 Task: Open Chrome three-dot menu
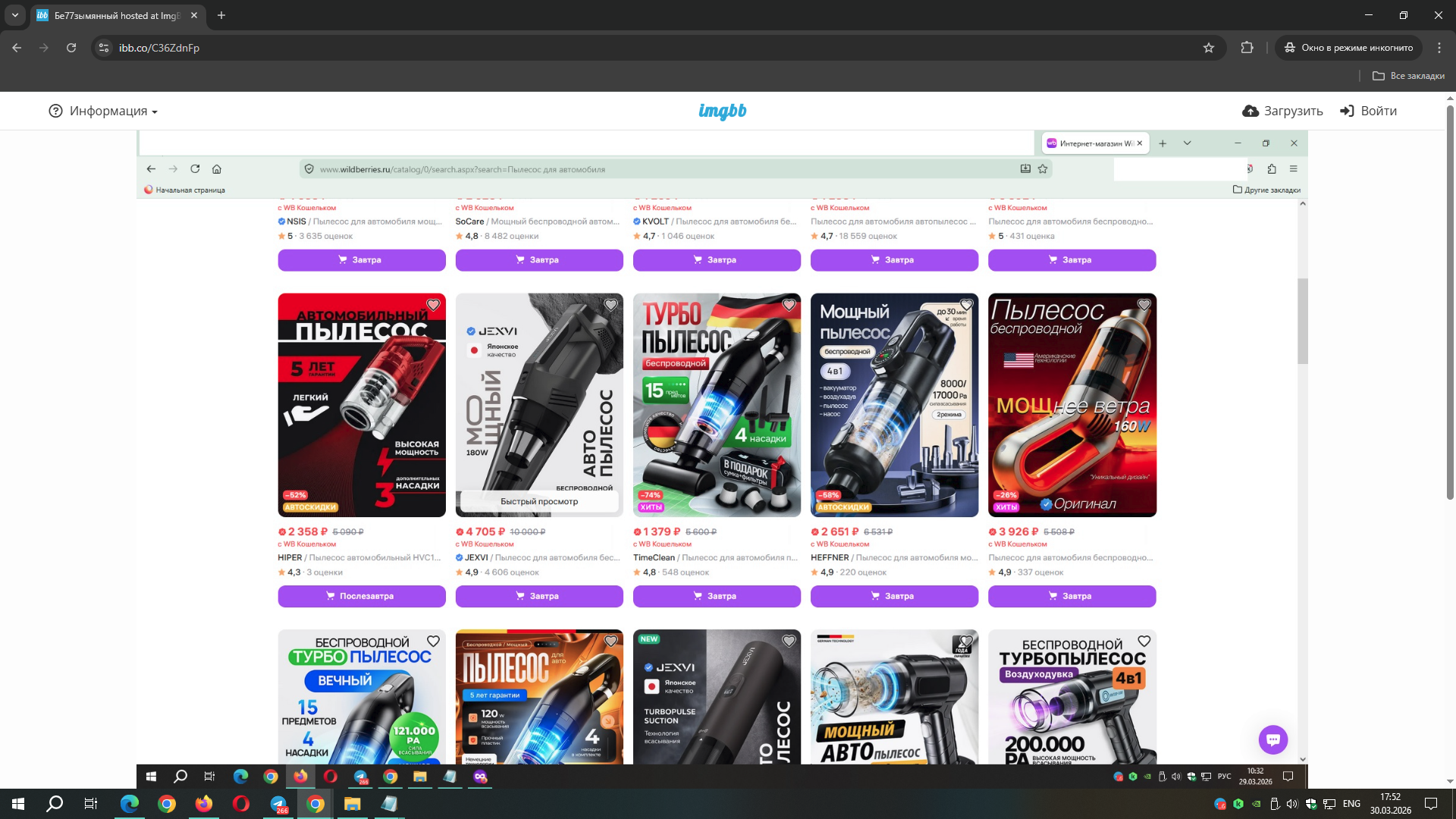pos(1439,48)
